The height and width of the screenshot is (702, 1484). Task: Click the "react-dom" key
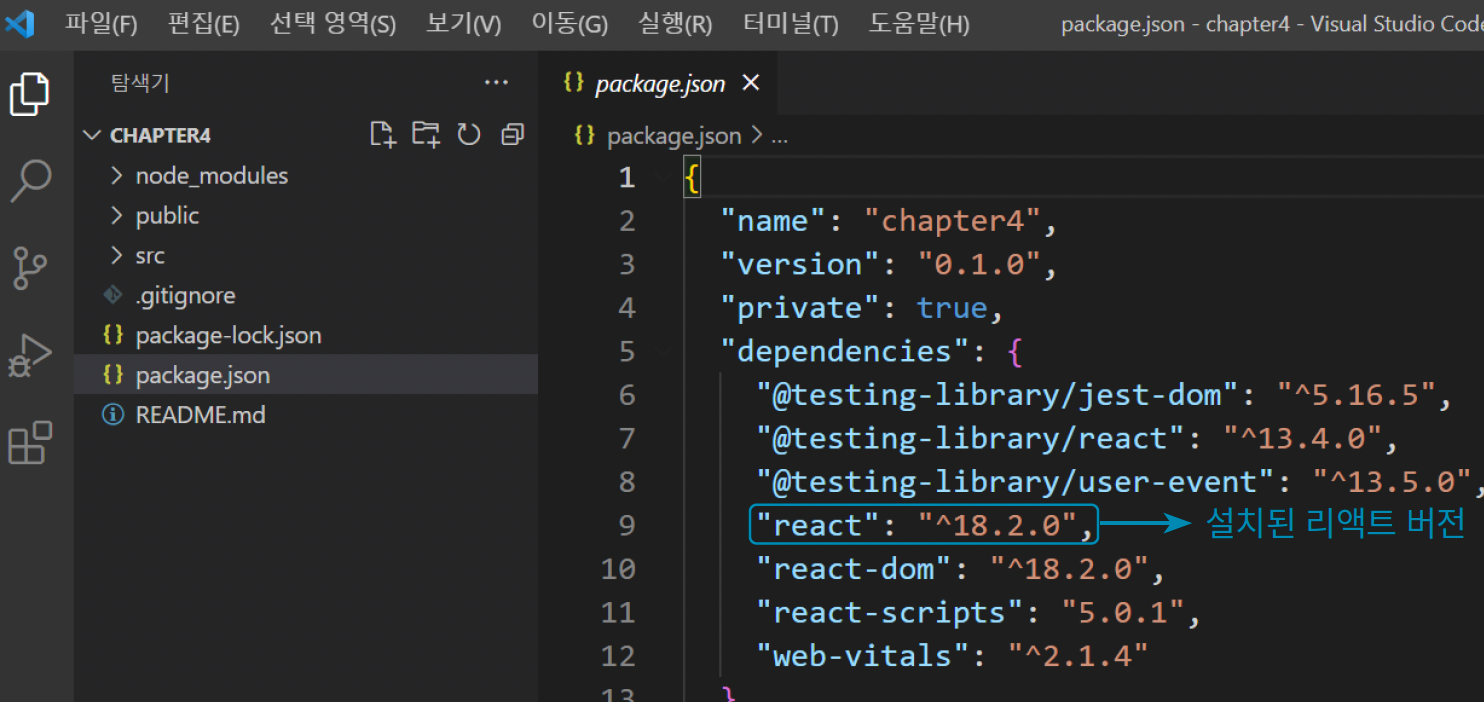(x=853, y=569)
